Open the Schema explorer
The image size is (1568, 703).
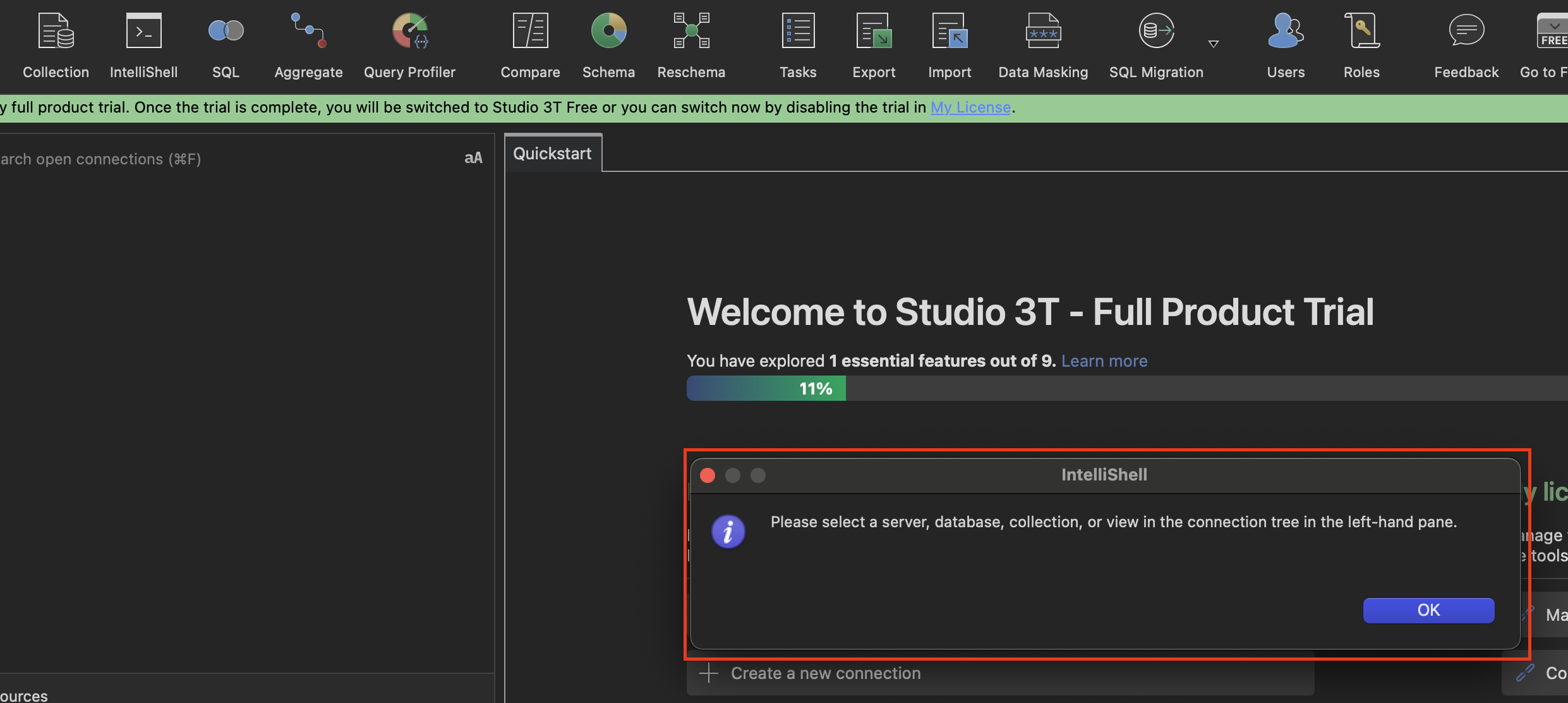(608, 46)
